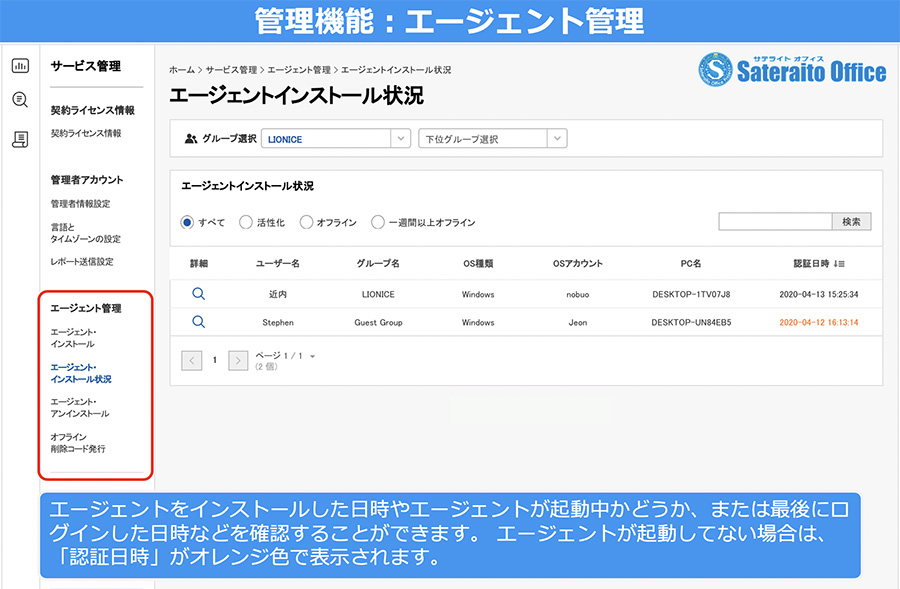Open the 下位グループ選択 dropdown
The image size is (900, 589).
[493, 138]
